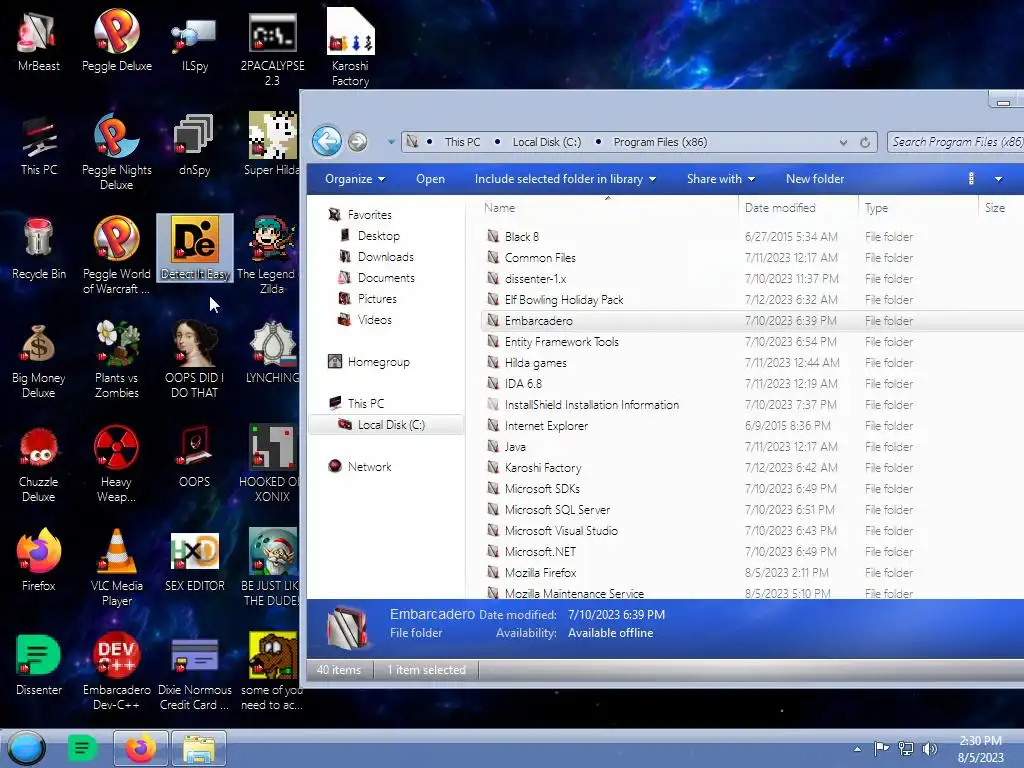Select Network in the navigation pane
The image size is (1024, 768).
(x=369, y=466)
